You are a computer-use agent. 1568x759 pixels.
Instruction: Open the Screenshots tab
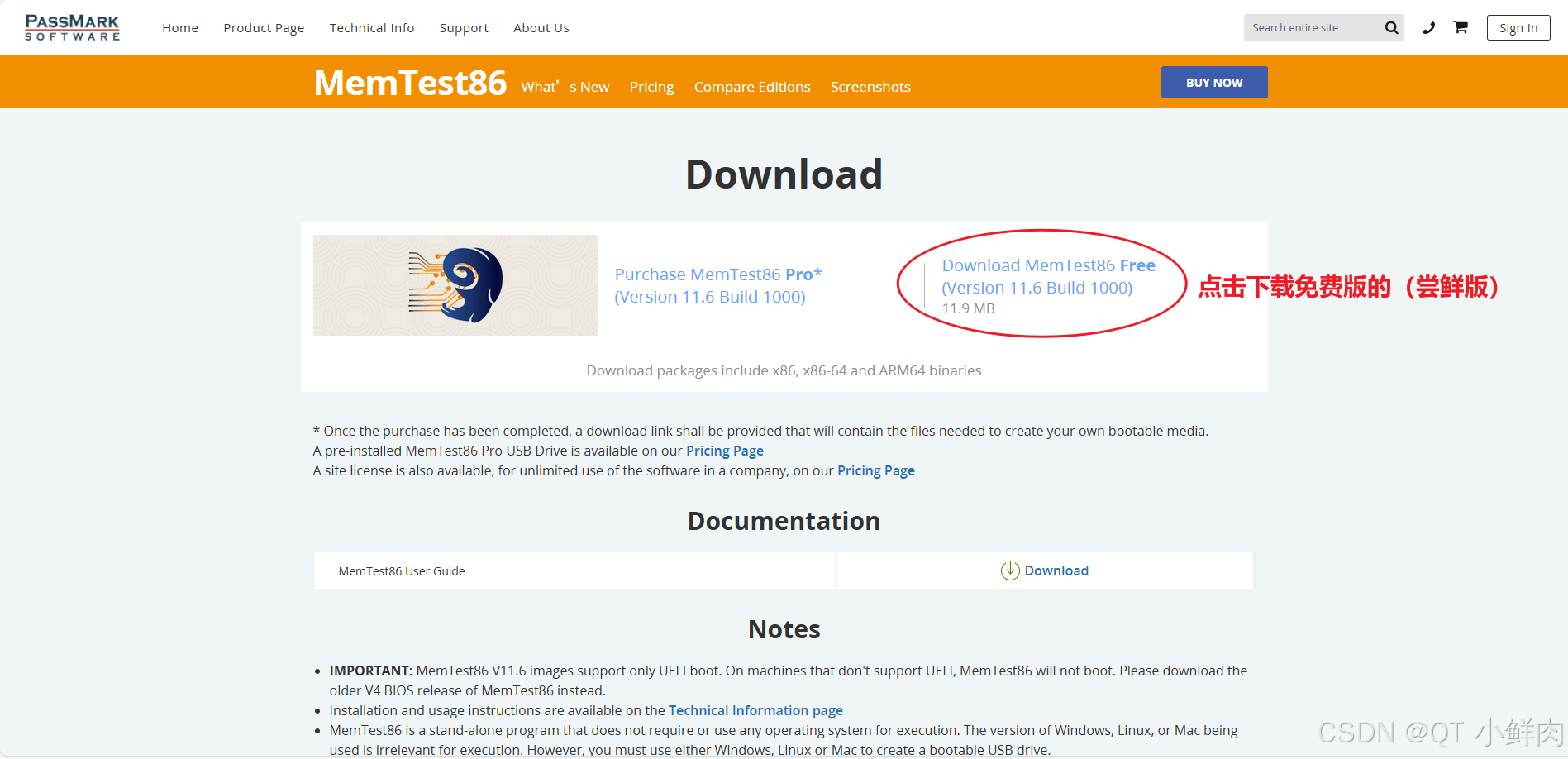(870, 87)
